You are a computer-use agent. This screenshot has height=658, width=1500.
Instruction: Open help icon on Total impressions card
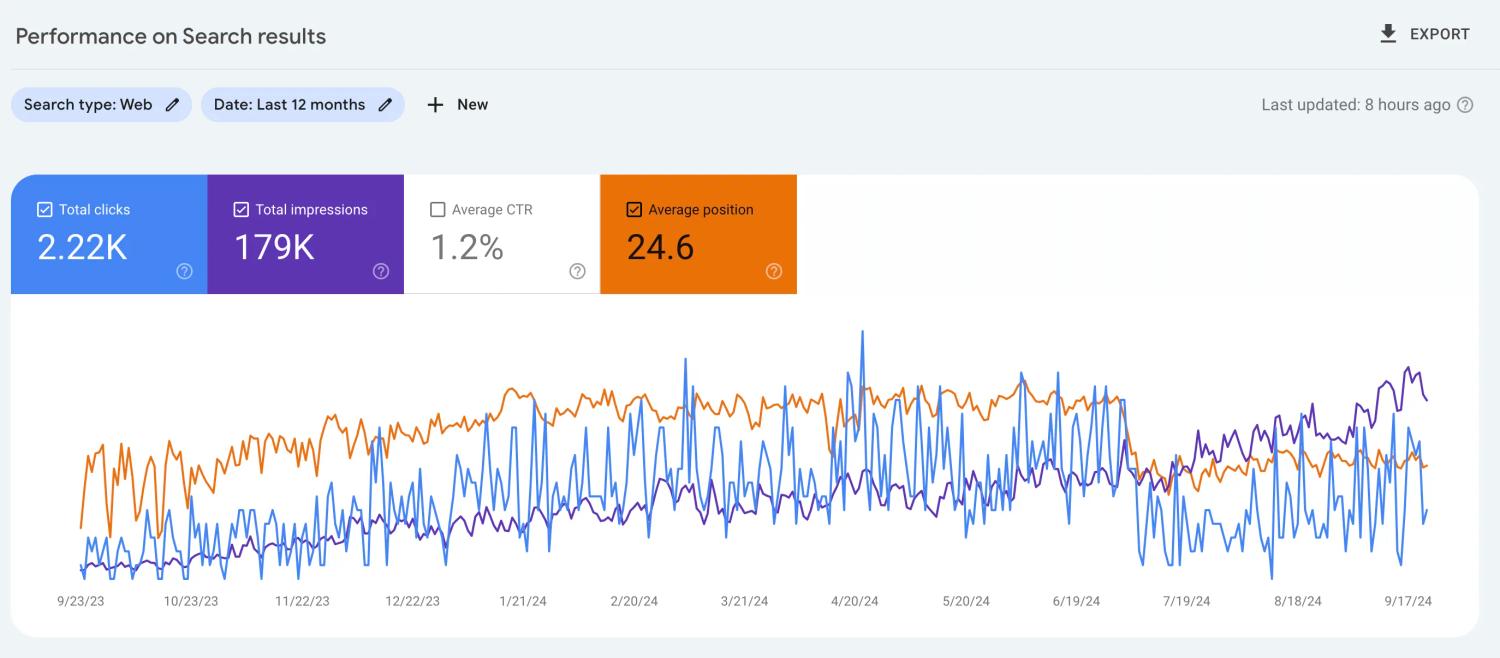tap(381, 271)
